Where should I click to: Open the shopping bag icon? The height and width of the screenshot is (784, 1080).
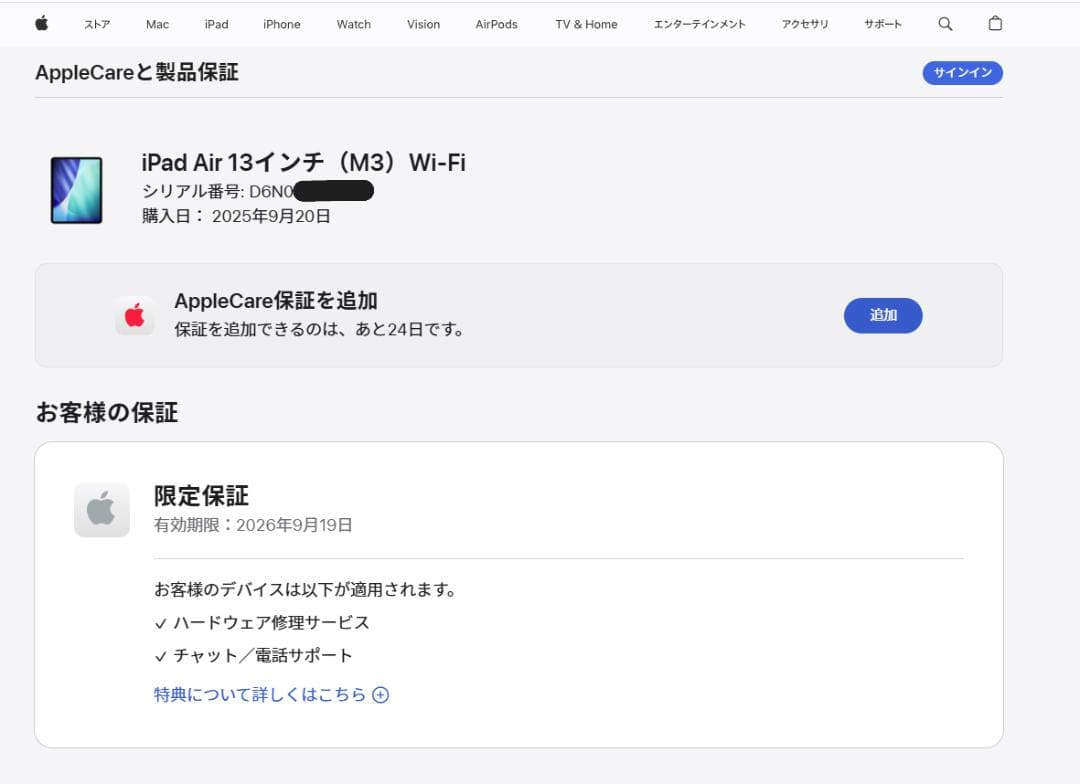pos(995,23)
